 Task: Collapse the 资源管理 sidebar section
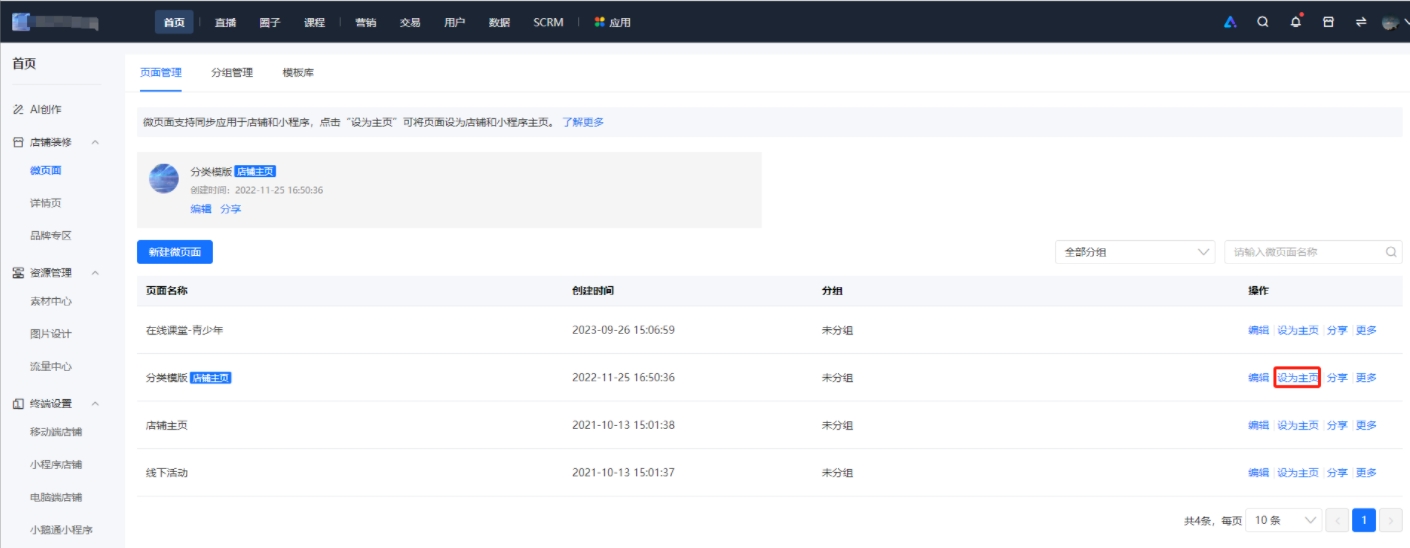coord(95,272)
